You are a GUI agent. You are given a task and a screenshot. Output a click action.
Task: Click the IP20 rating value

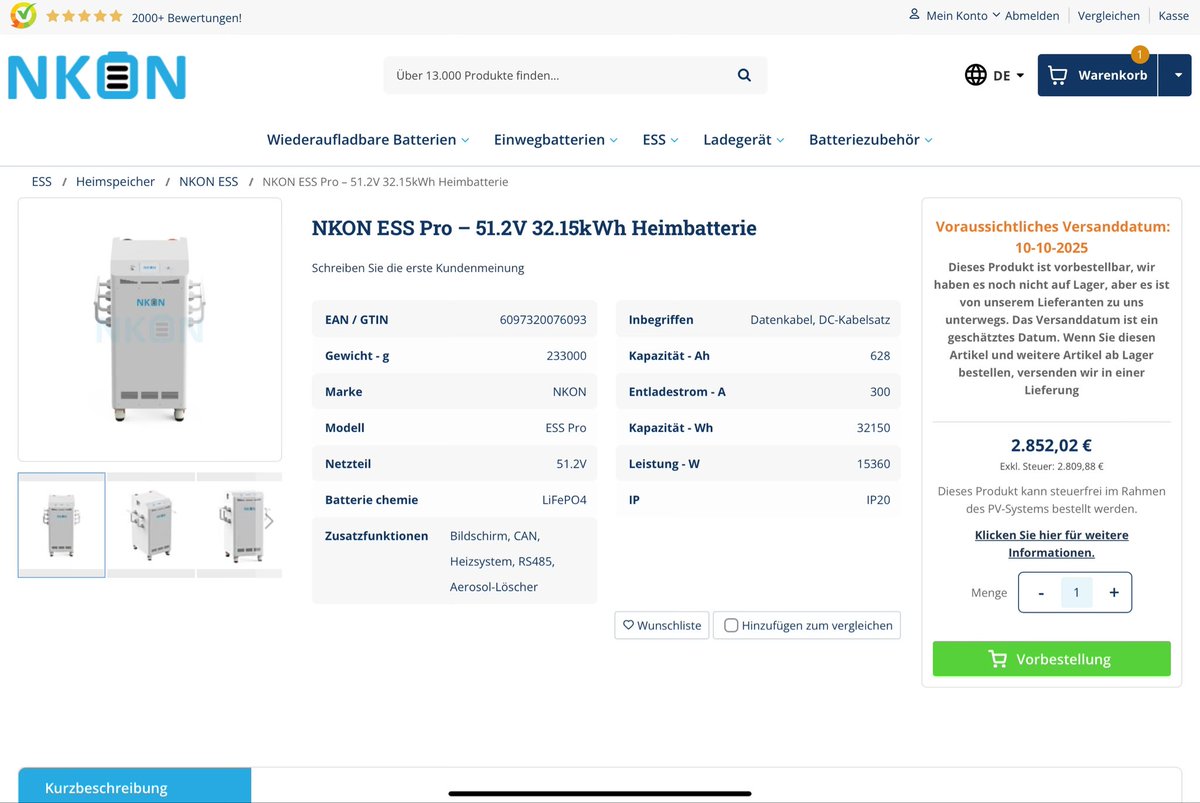pos(878,500)
